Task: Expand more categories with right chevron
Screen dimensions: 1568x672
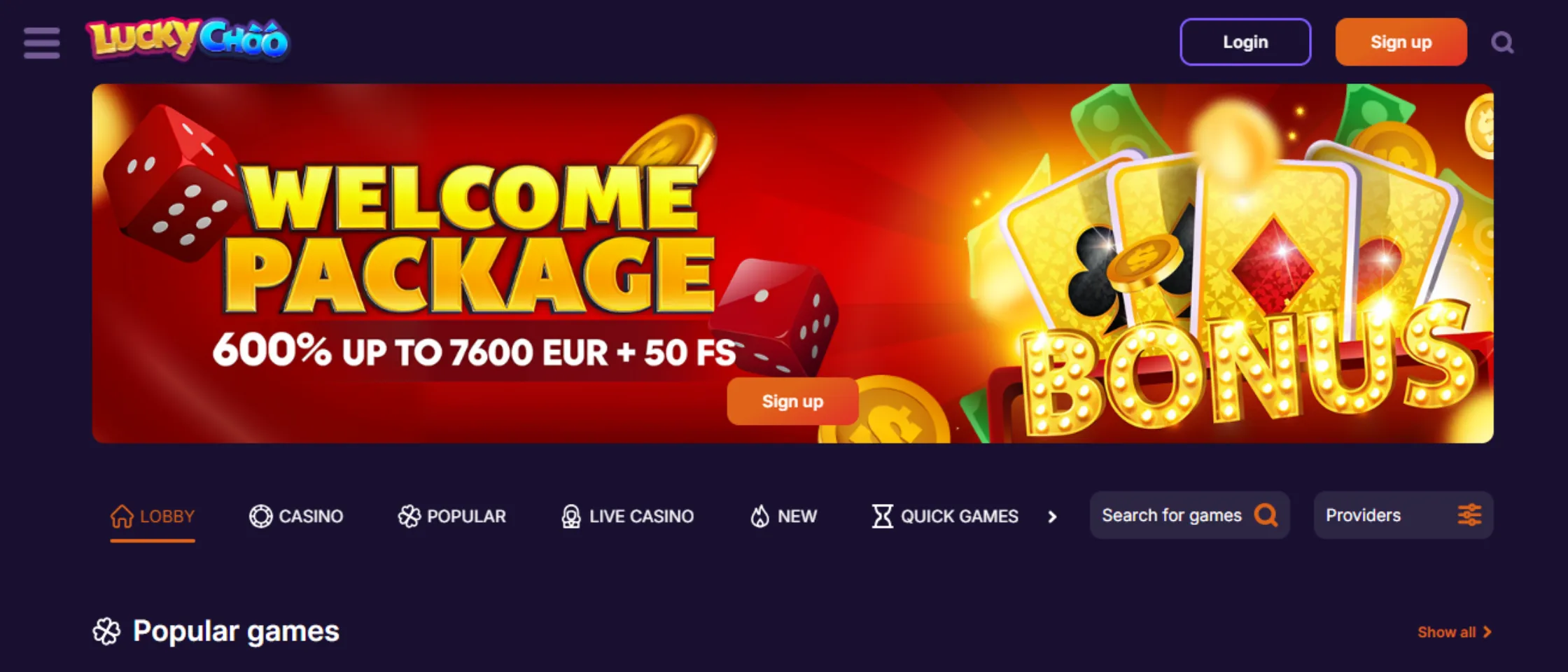Action: coord(1052,517)
